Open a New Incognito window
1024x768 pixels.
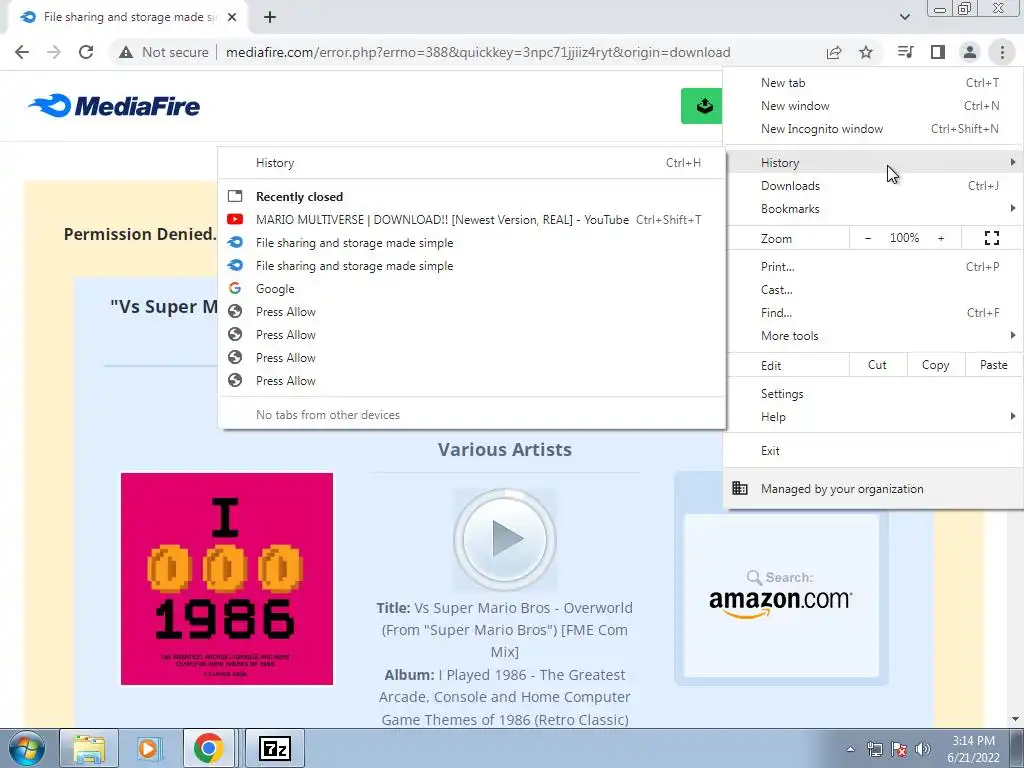873,129
